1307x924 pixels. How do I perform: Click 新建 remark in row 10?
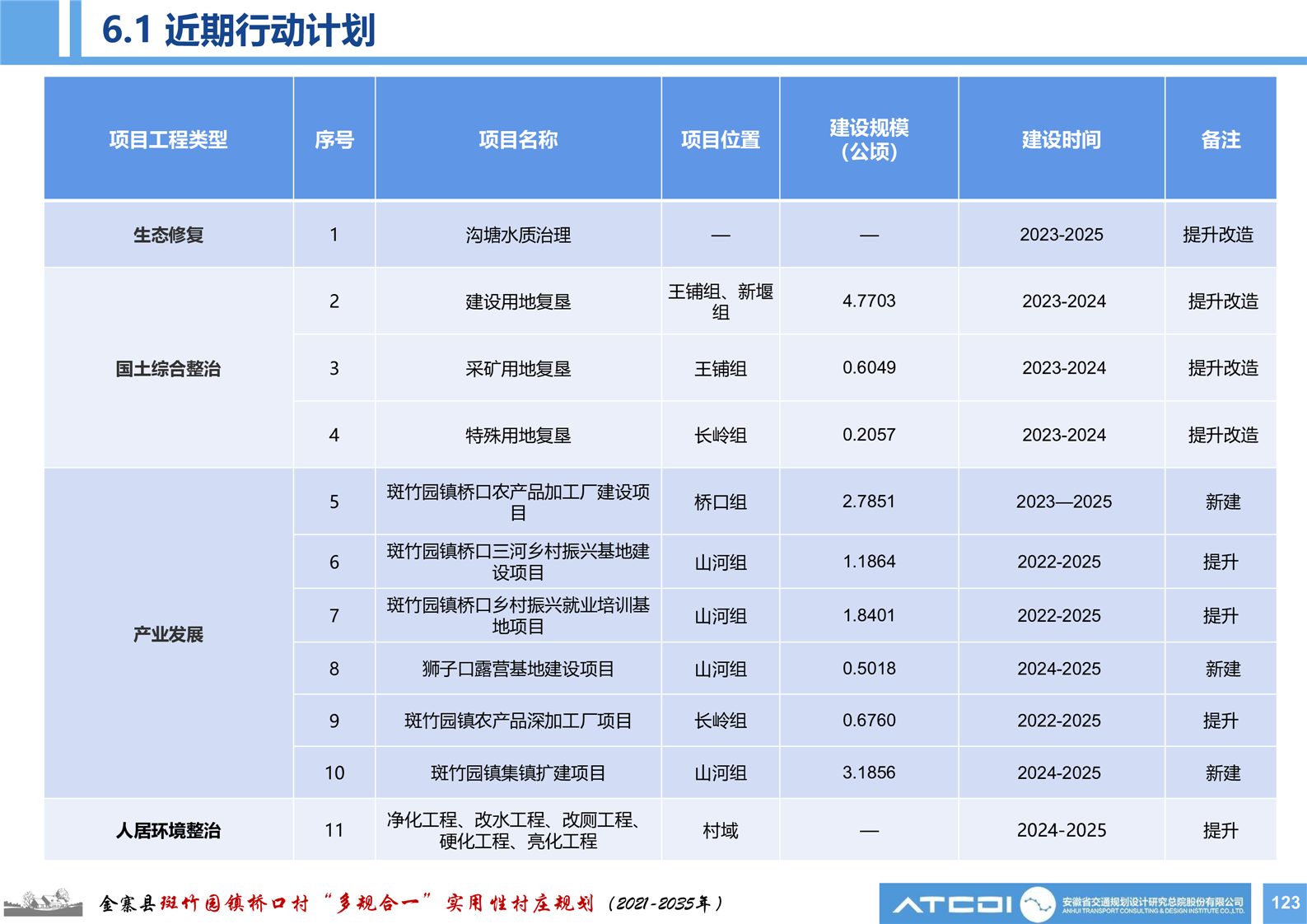click(1223, 772)
